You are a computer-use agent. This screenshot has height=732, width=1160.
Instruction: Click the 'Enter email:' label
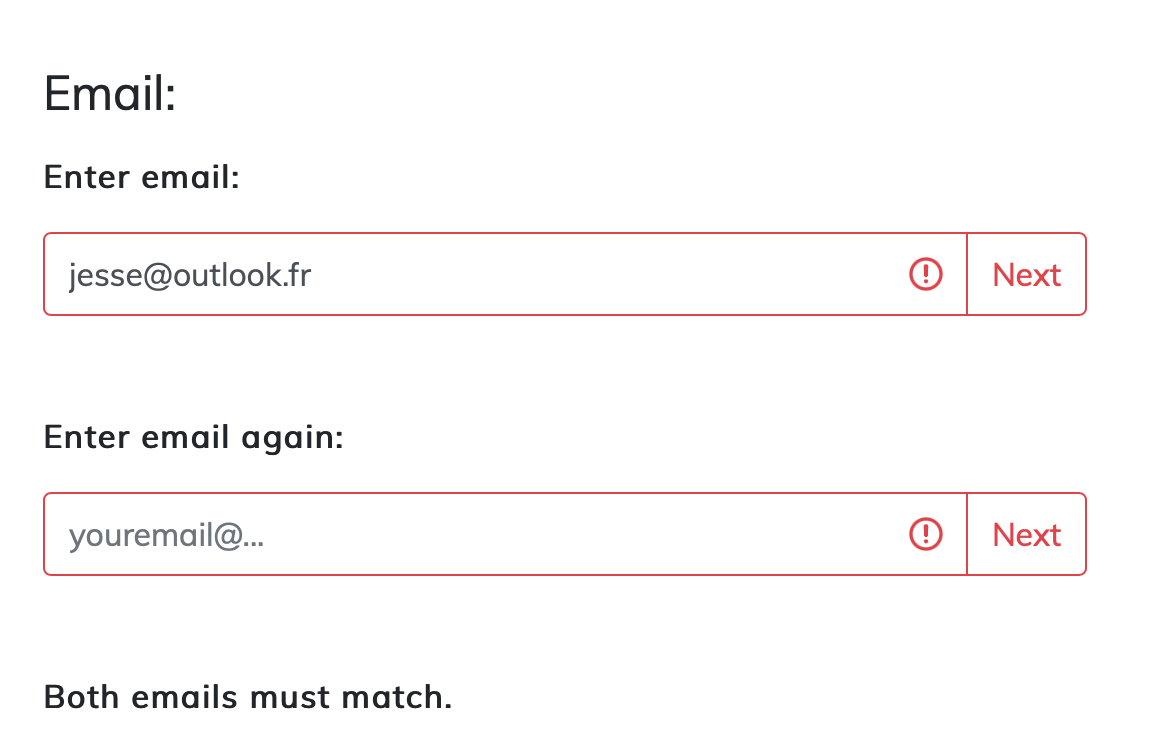(x=142, y=178)
